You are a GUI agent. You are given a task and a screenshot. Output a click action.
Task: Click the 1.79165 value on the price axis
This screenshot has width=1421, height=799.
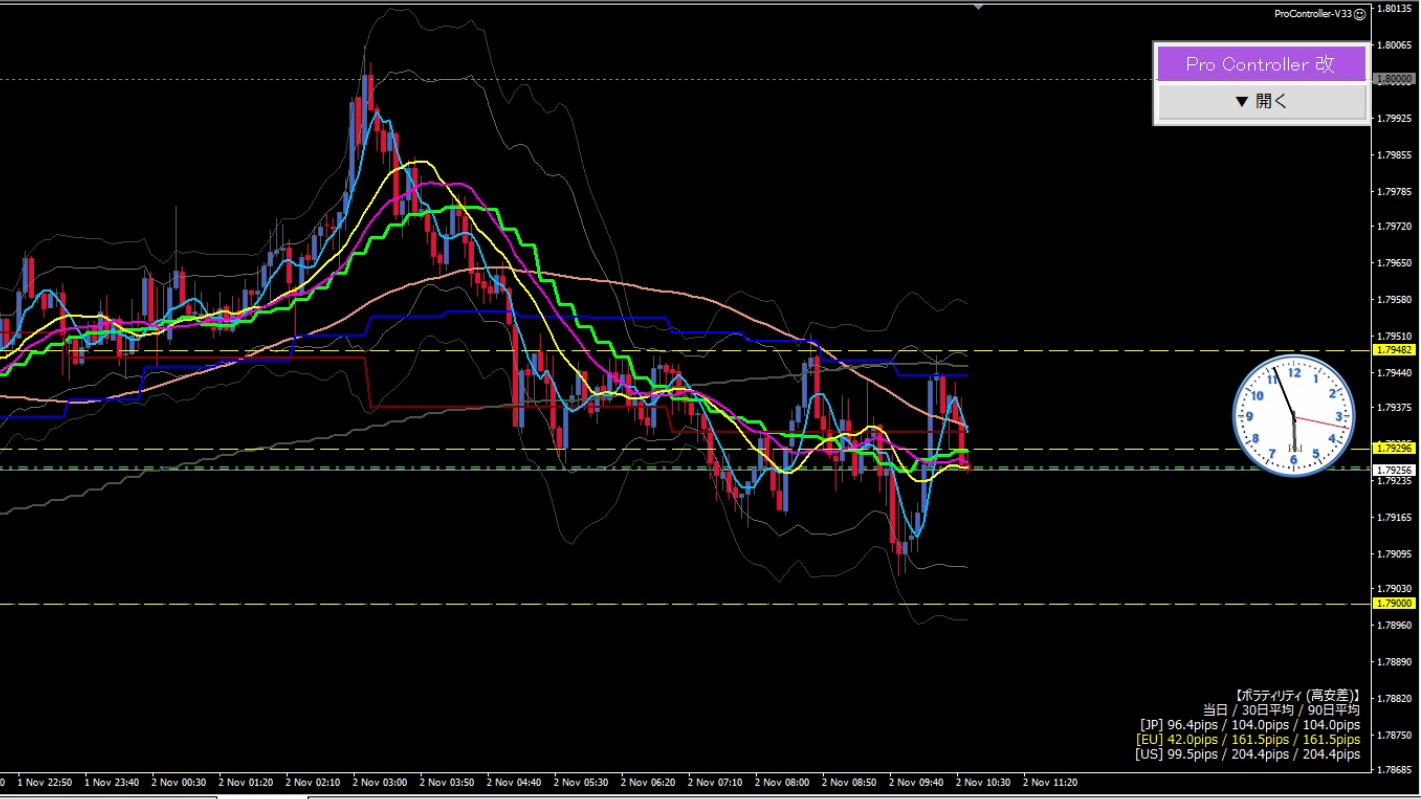(1394, 517)
